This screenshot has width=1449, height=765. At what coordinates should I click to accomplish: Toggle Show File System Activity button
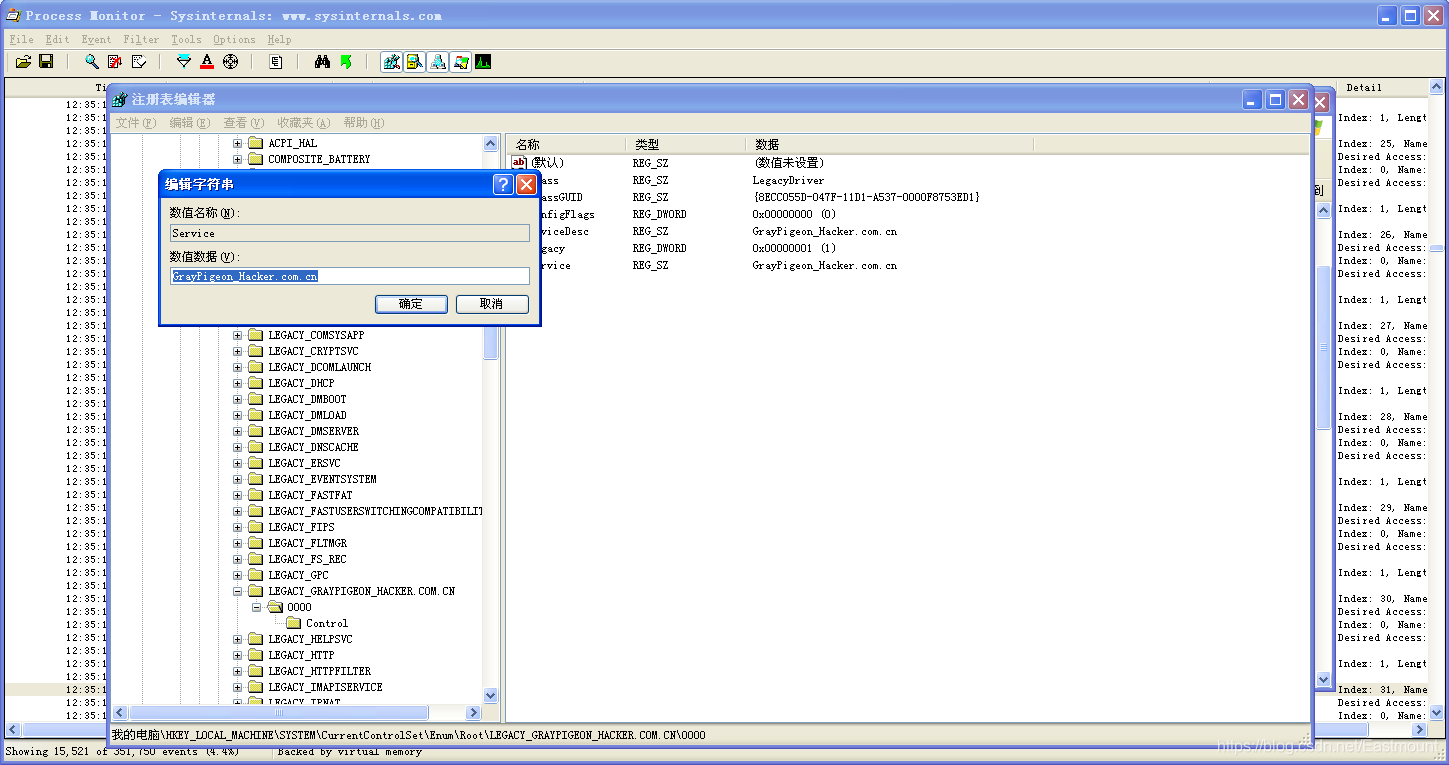coord(415,62)
